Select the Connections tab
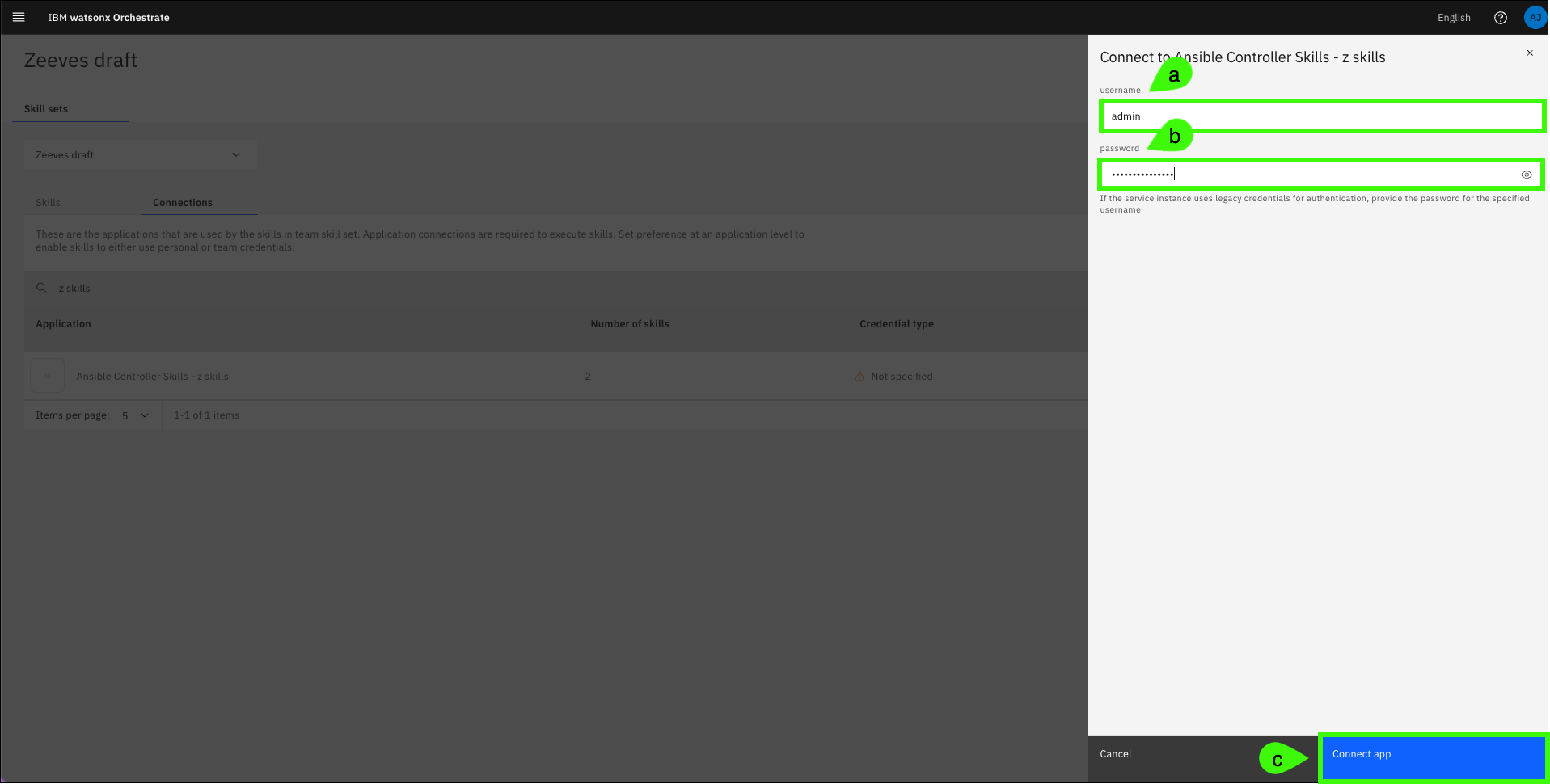Image resolution: width=1550 pixels, height=784 pixels. [183, 203]
